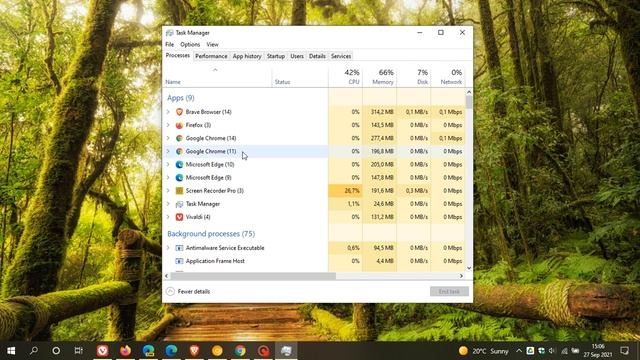Click the Google Chrome (11) row icon
Viewport: 640px width, 360px height.
[x=179, y=151]
